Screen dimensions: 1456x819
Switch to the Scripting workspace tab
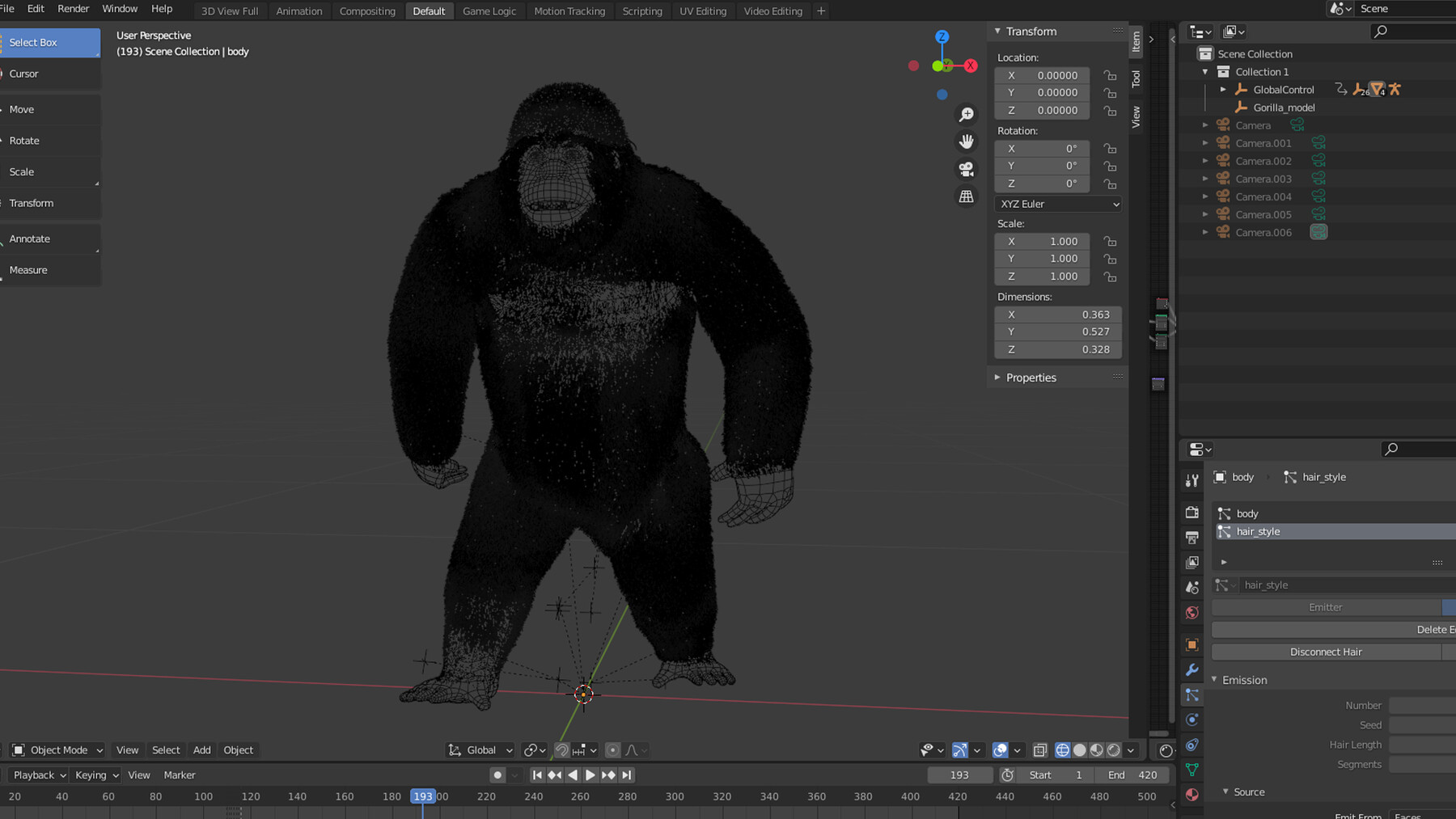click(642, 11)
